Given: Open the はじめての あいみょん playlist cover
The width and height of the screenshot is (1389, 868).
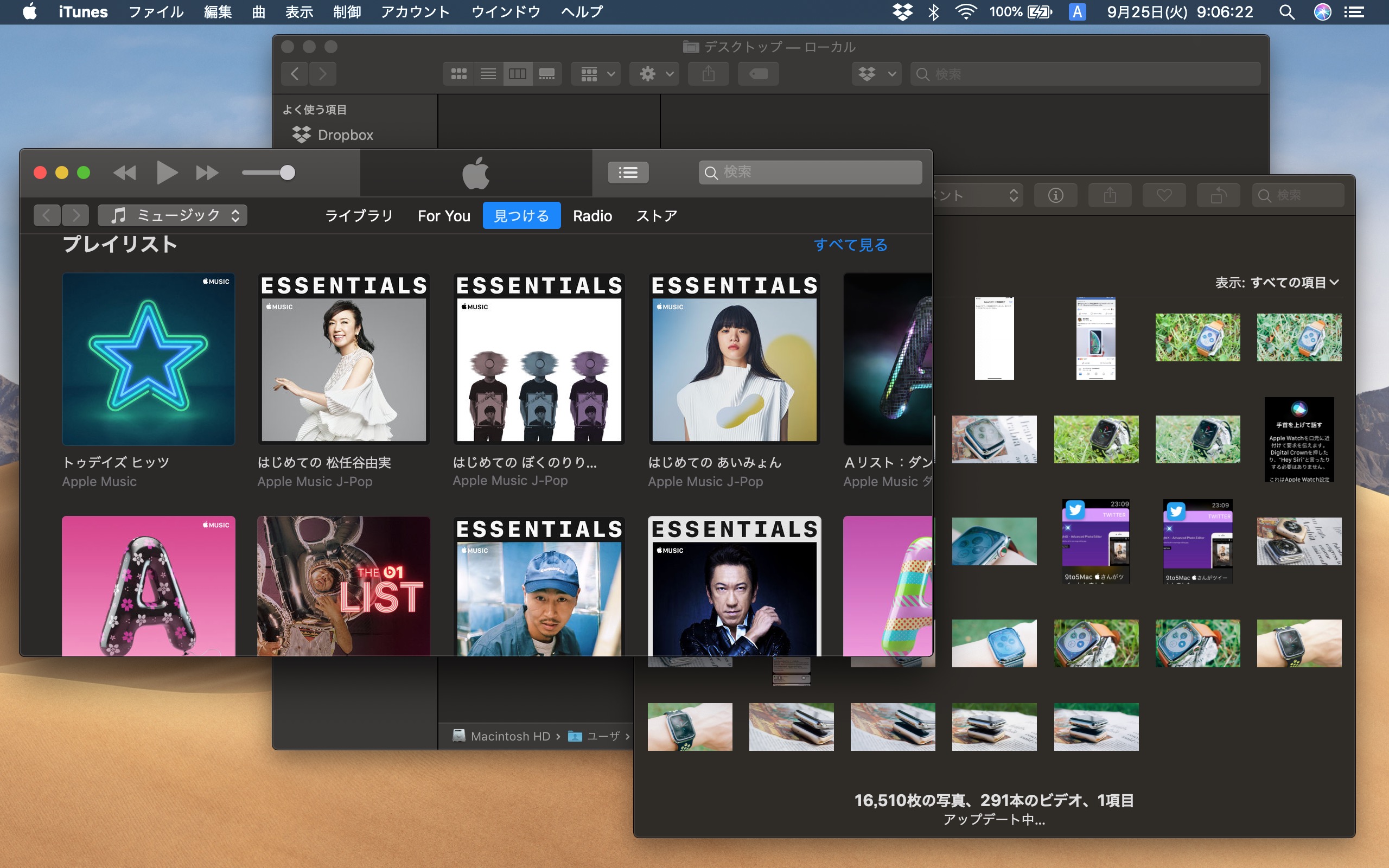Looking at the screenshot, I should click(734, 359).
